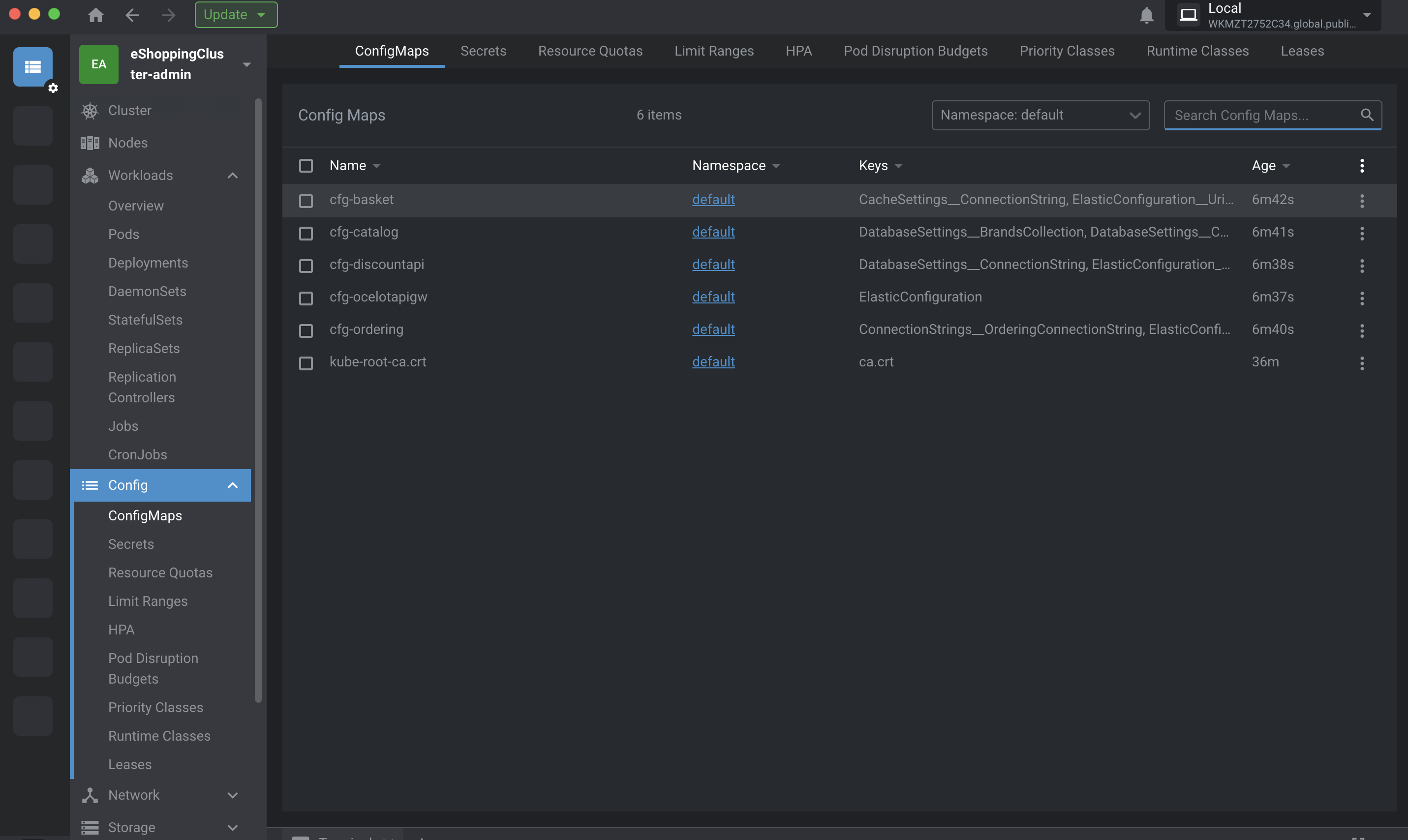The width and height of the screenshot is (1408, 840).
Task: Open Secrets in the Config sidebar section
Action: point(131,544)
